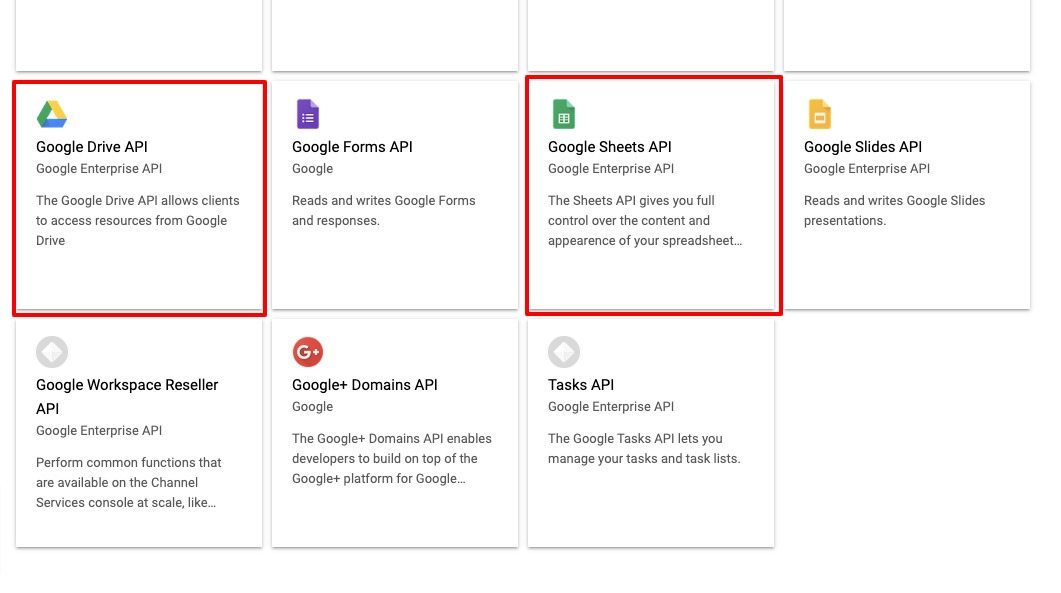Click 'Reads and writes Google Slides presentations' text
The width and height of the screenshot is (1061, 593).
tap(895, 211)
